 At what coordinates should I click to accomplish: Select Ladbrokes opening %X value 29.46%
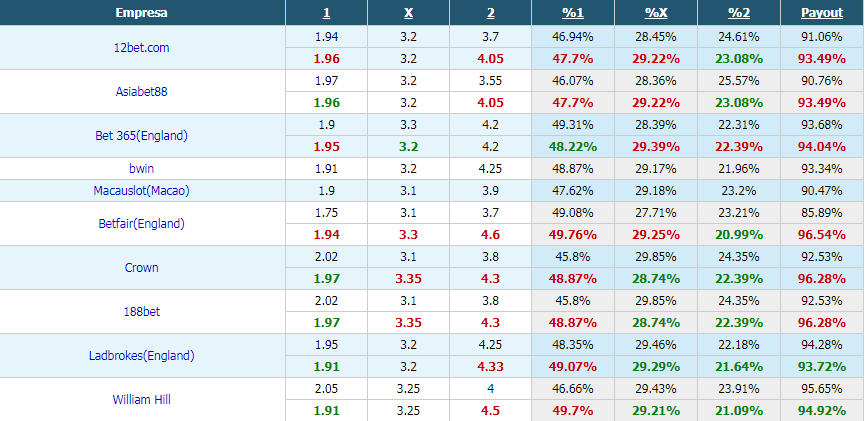(656, 345)
